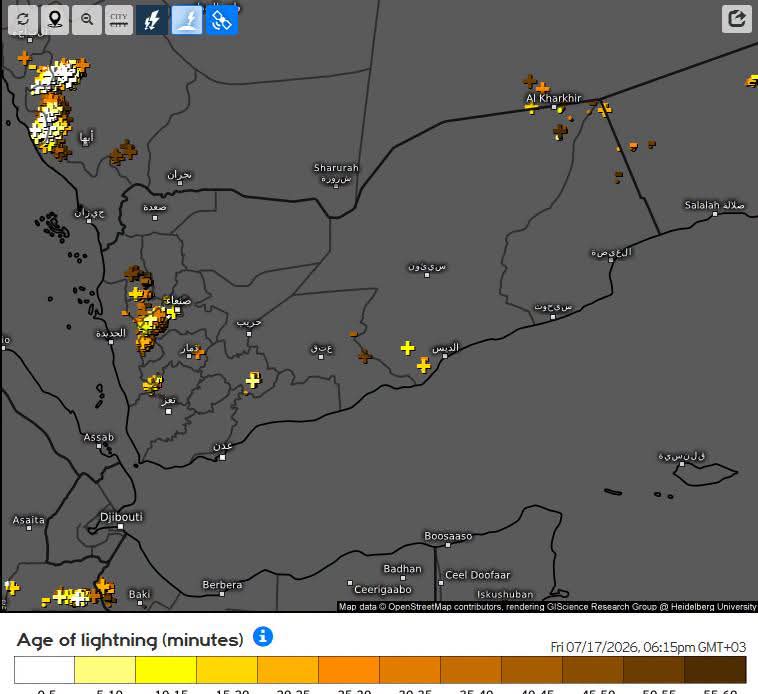Enable the satellite layer icon
This screenshot has width=758, height=694.
pos(222,20)
